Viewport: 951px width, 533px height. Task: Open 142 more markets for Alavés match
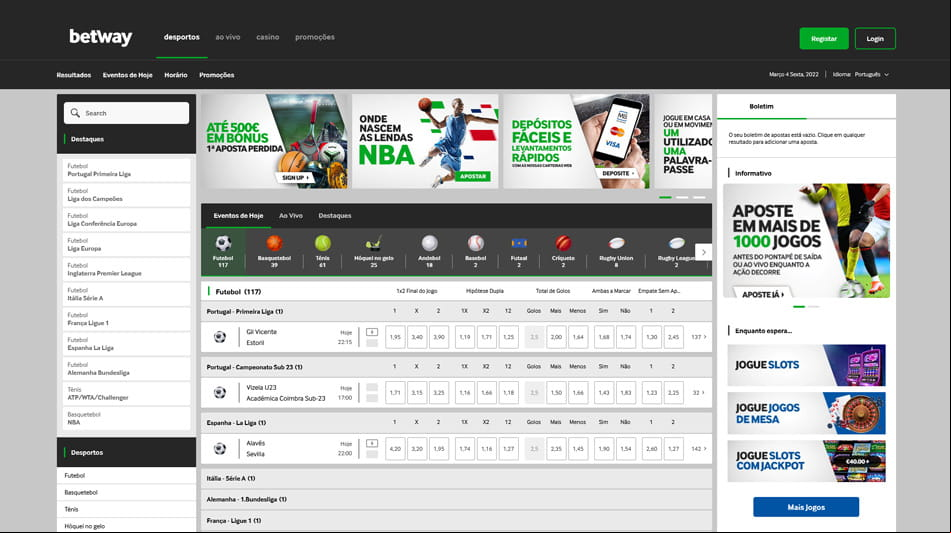click(x=699, y=449)
